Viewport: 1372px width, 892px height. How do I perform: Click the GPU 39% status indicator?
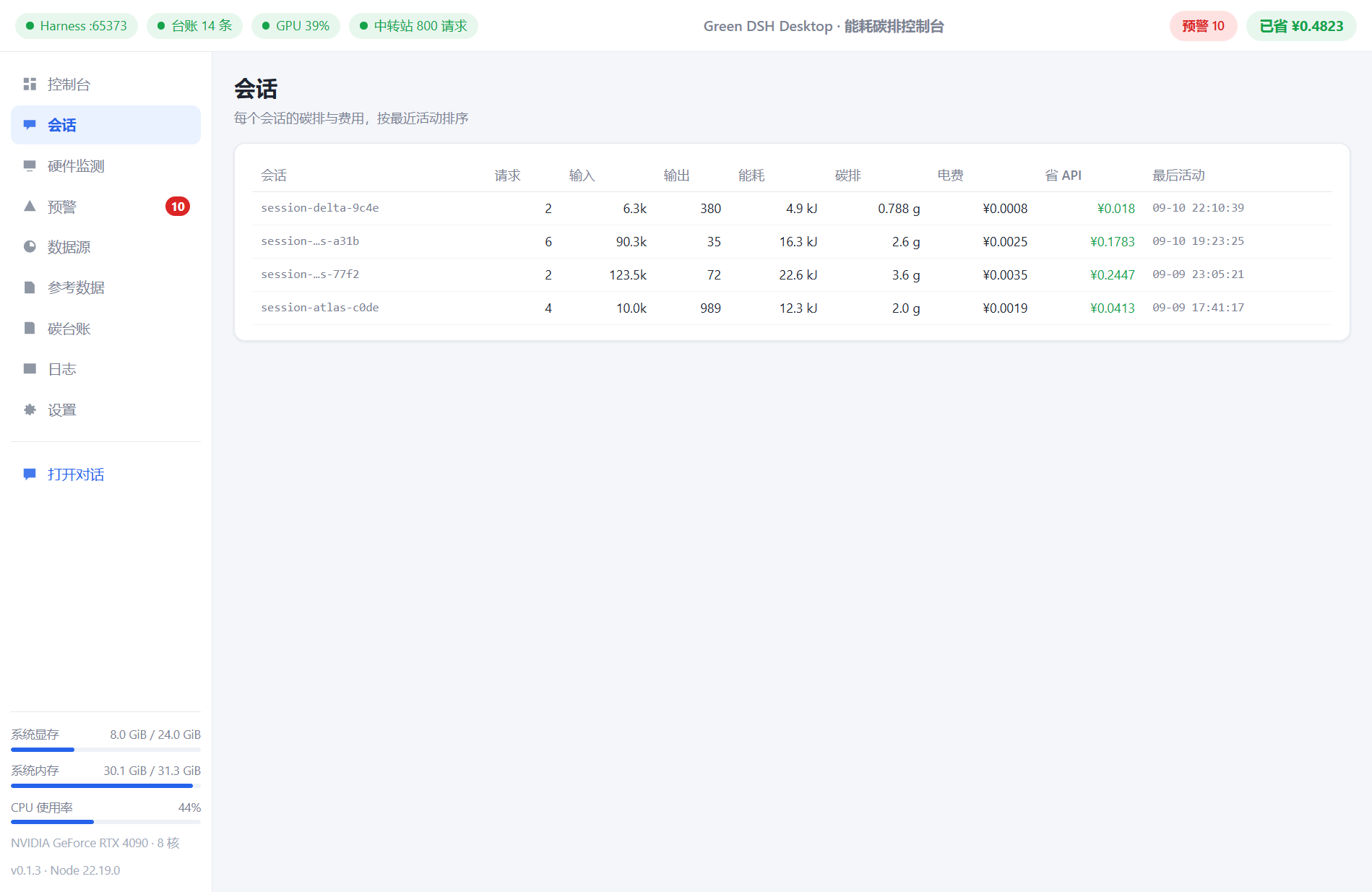point(295,26)
